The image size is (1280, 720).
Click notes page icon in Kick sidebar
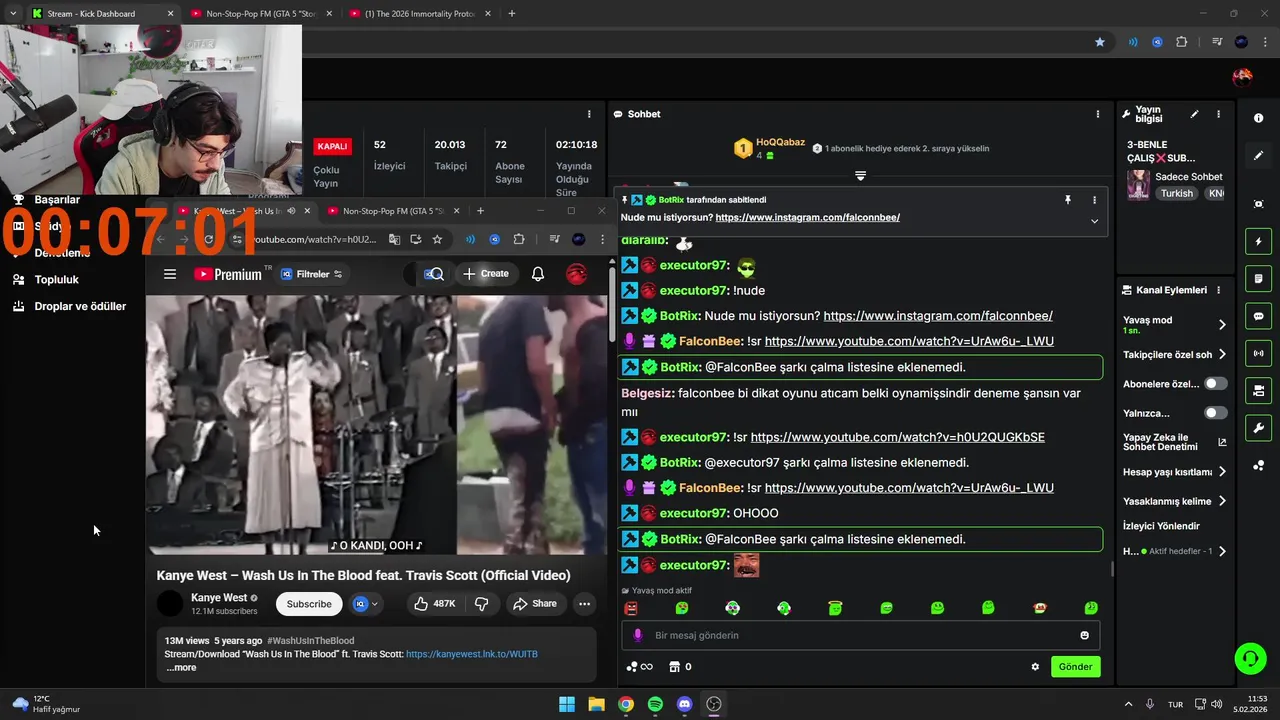(1258, 279)
